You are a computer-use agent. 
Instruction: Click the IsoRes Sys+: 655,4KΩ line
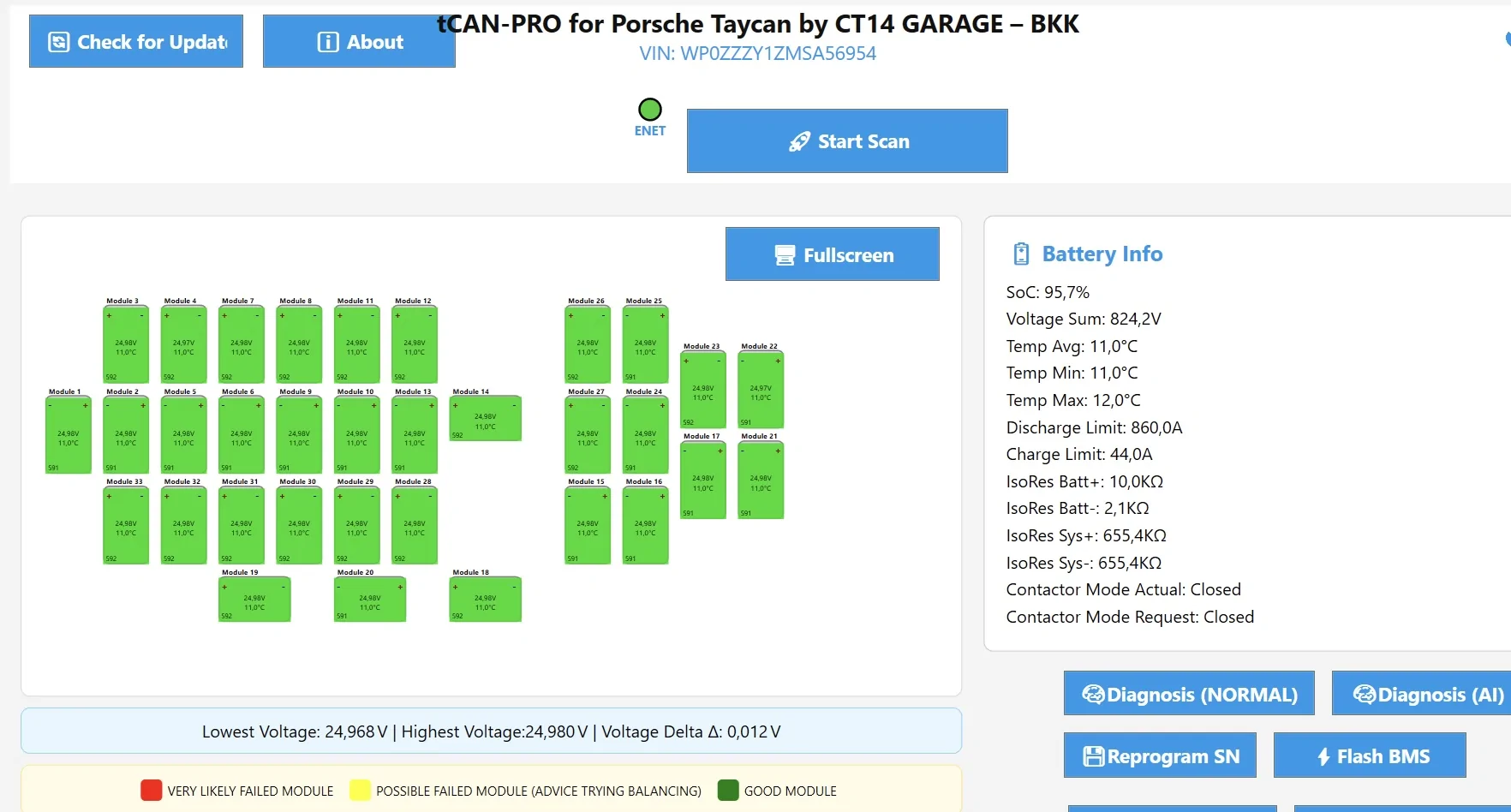point(1086,535)
